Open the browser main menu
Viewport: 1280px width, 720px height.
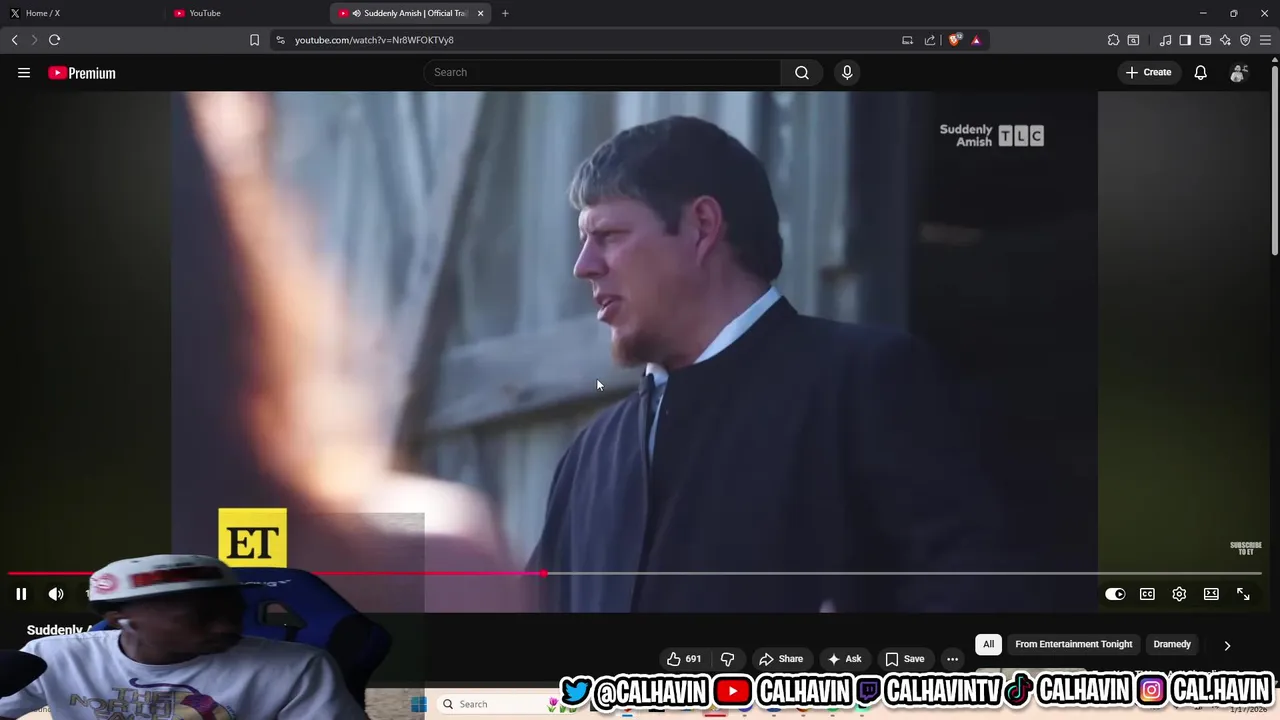(1265, 40)
